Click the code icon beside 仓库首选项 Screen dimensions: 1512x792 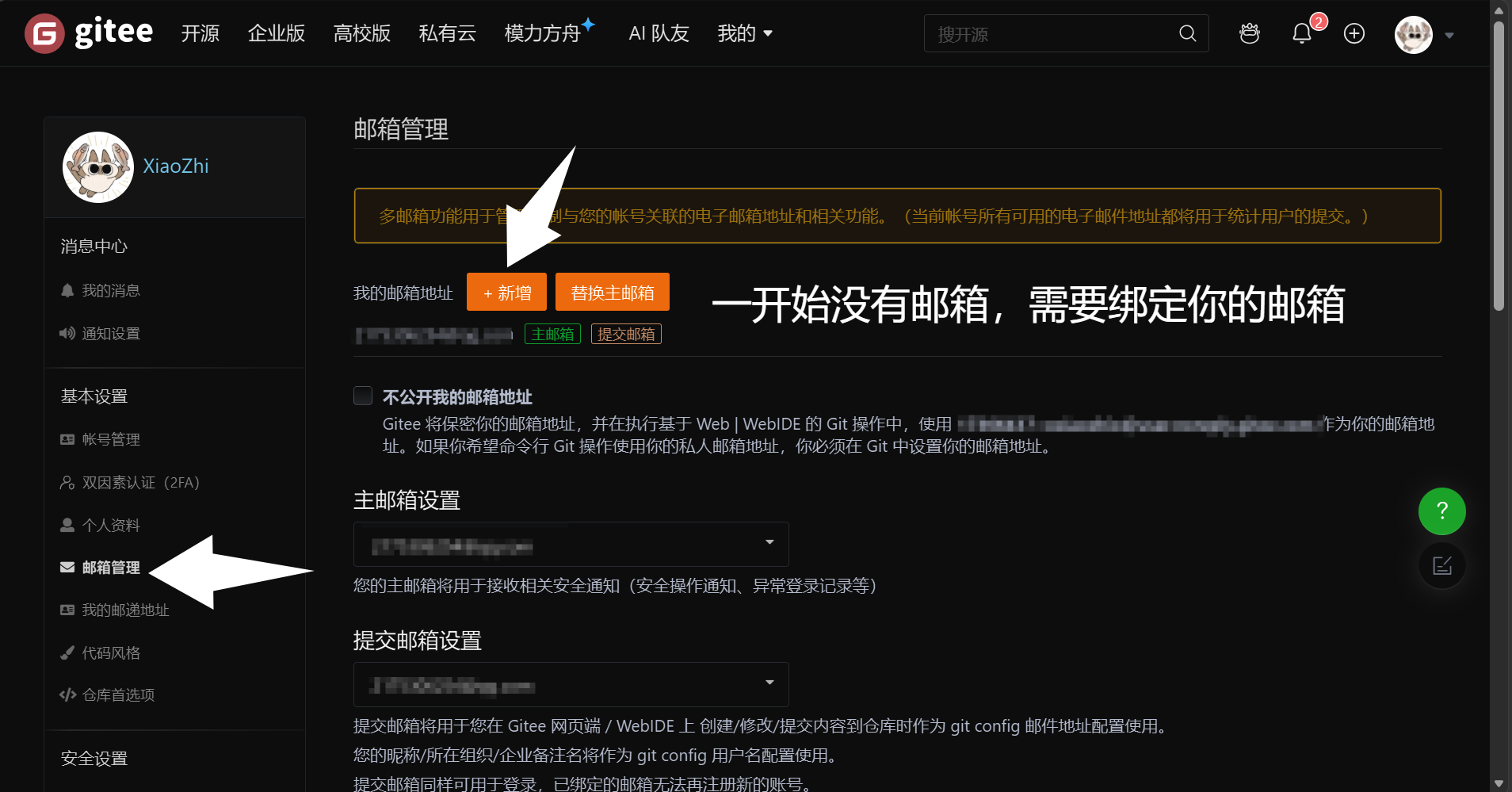(67, 695)
